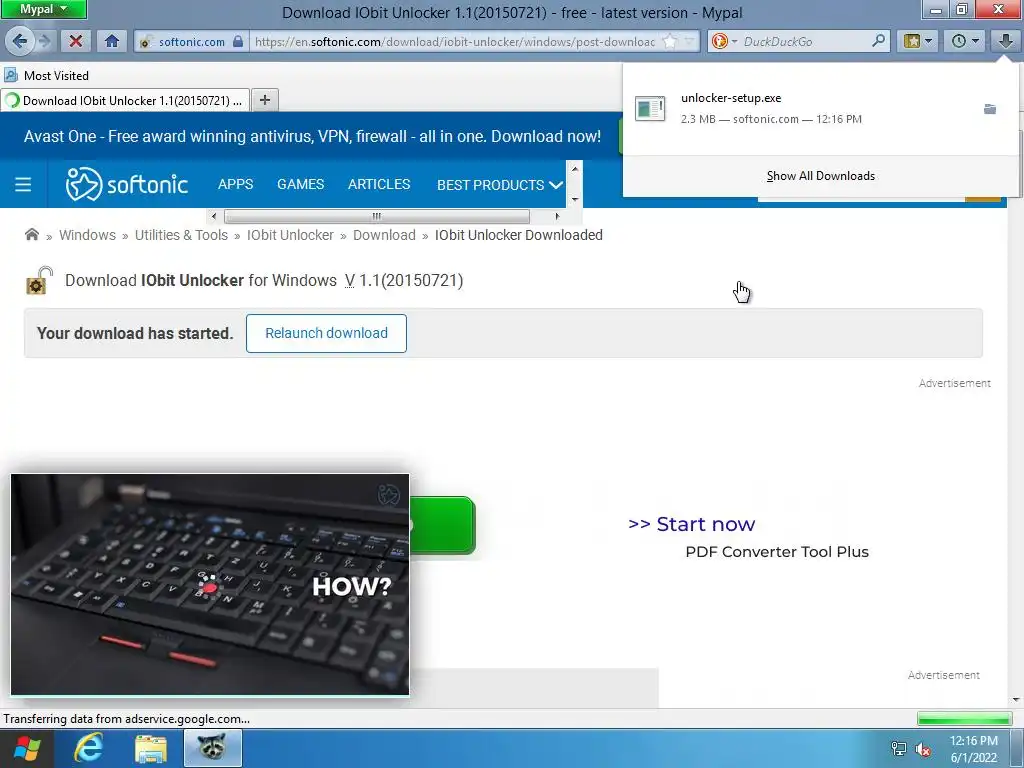Click the nav scrollbar right arrow
The height and width of the screenshot is (768, 1024).
557,216
